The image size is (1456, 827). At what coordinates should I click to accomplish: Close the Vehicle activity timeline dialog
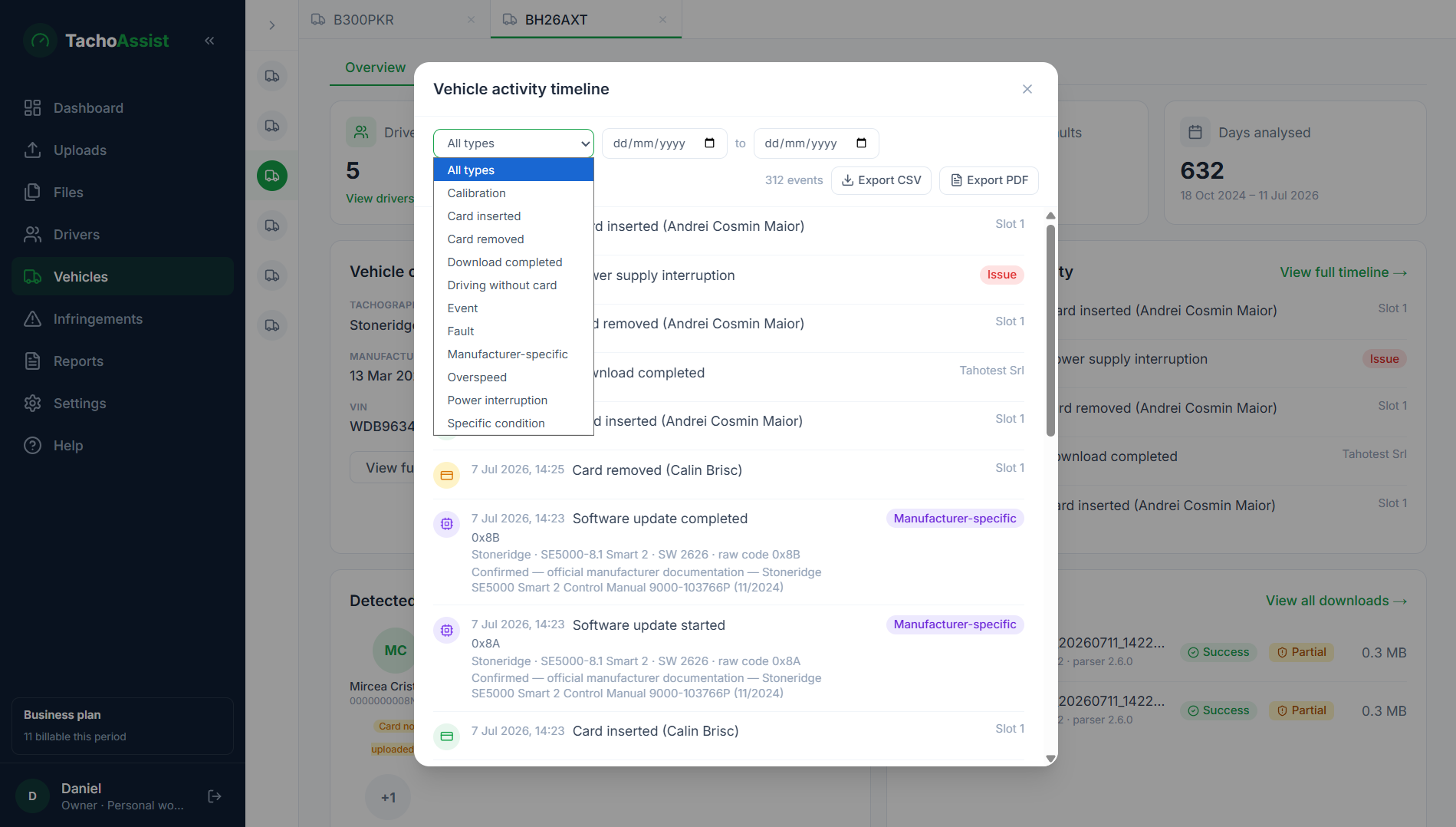click(x=1027, y=89)
